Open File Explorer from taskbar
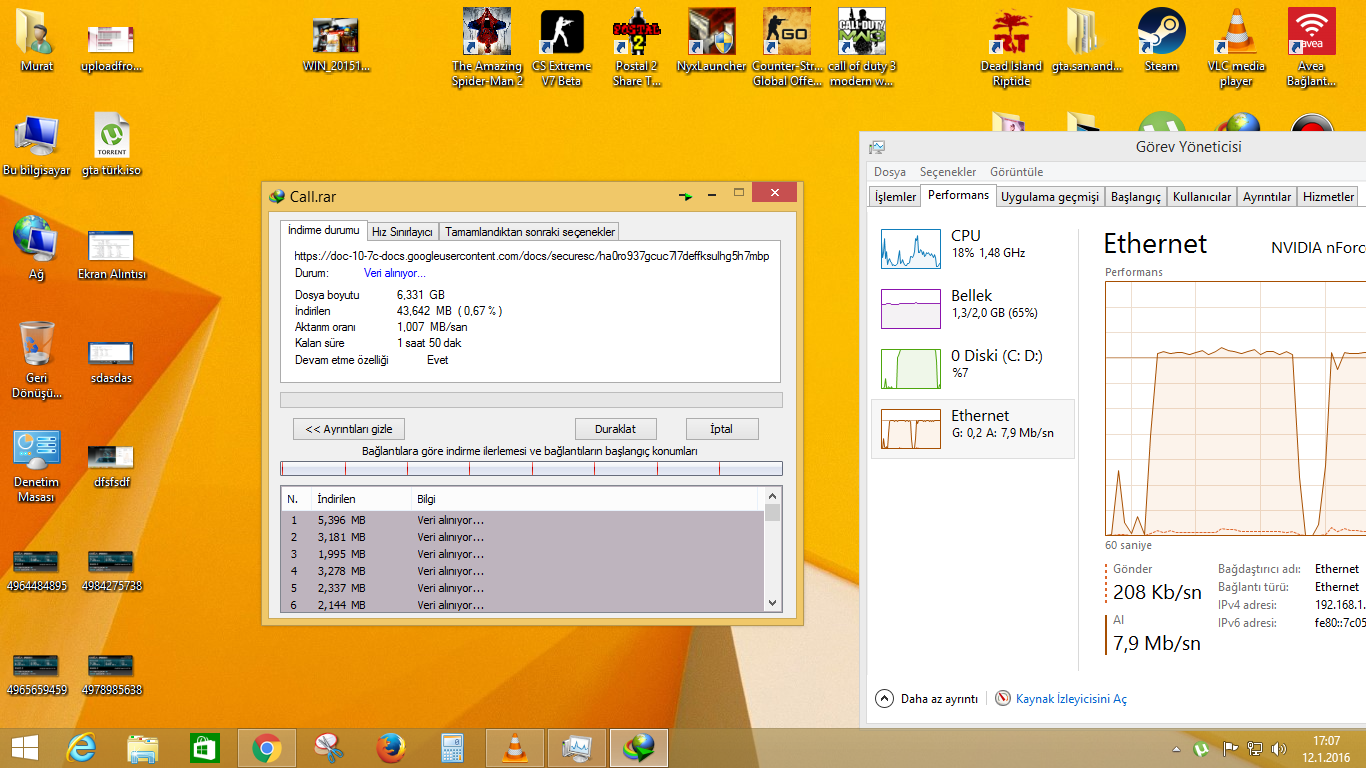 [x=143, y=748]
